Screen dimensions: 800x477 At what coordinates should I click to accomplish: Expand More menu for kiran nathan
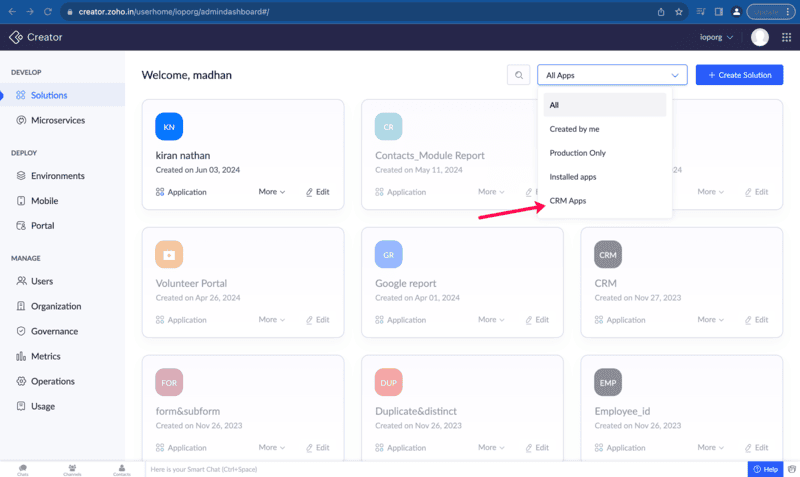272,192
